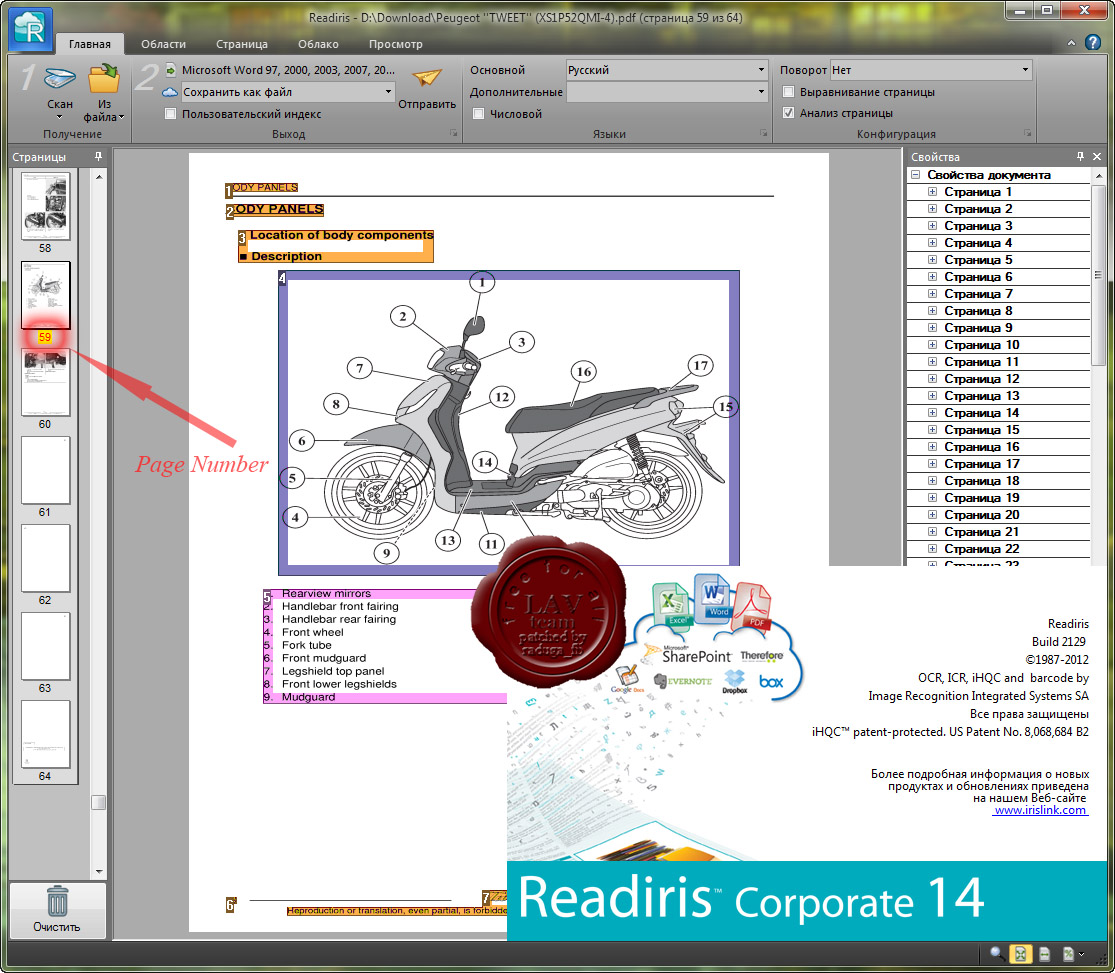Click the www.irislink.com link

tap(1040, 810)
